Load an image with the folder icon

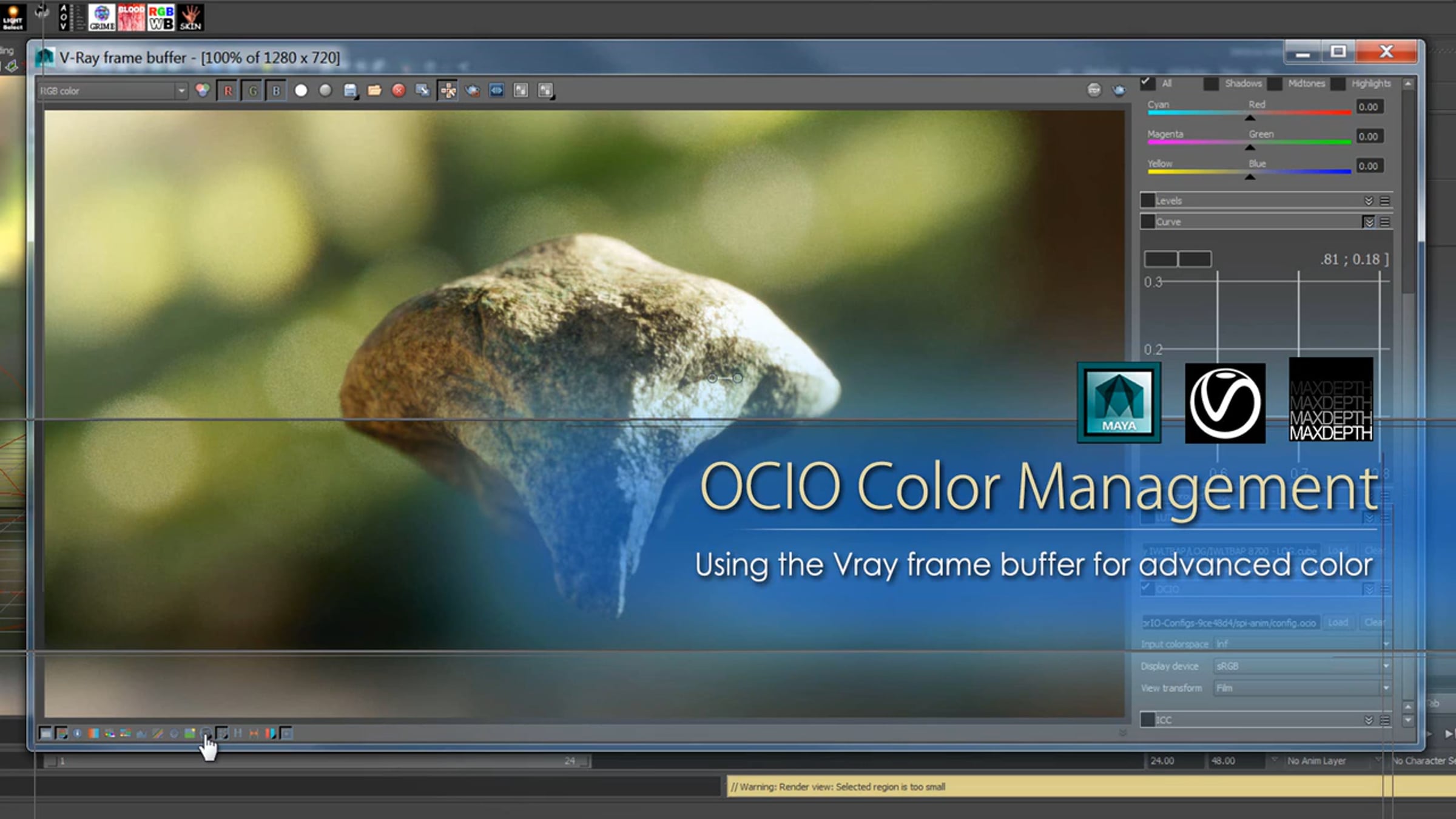(x=374, y=90)
